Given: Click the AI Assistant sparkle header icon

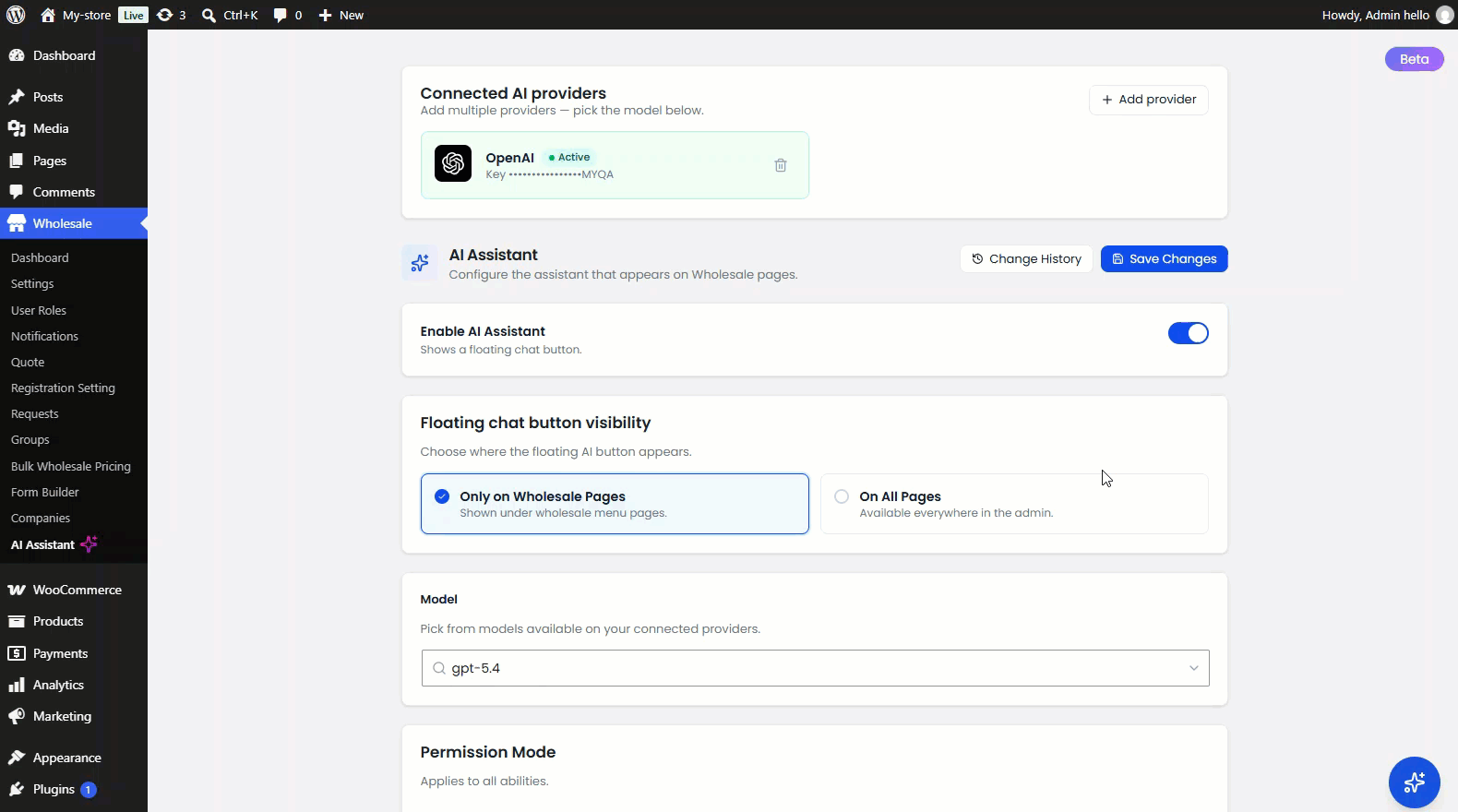Looking at the screenshot, I should [x=420, y=263].
